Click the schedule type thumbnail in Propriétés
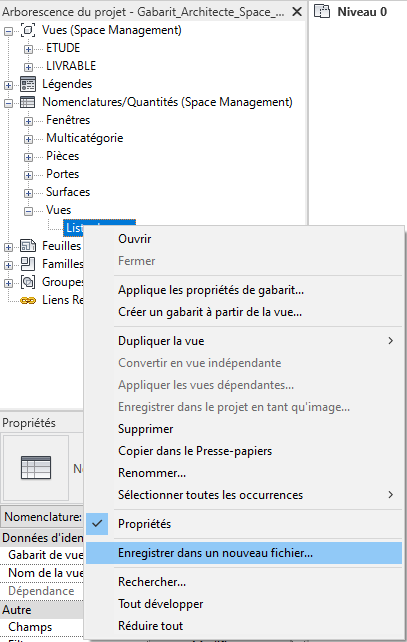407x642 pixels. coord(36,468)
